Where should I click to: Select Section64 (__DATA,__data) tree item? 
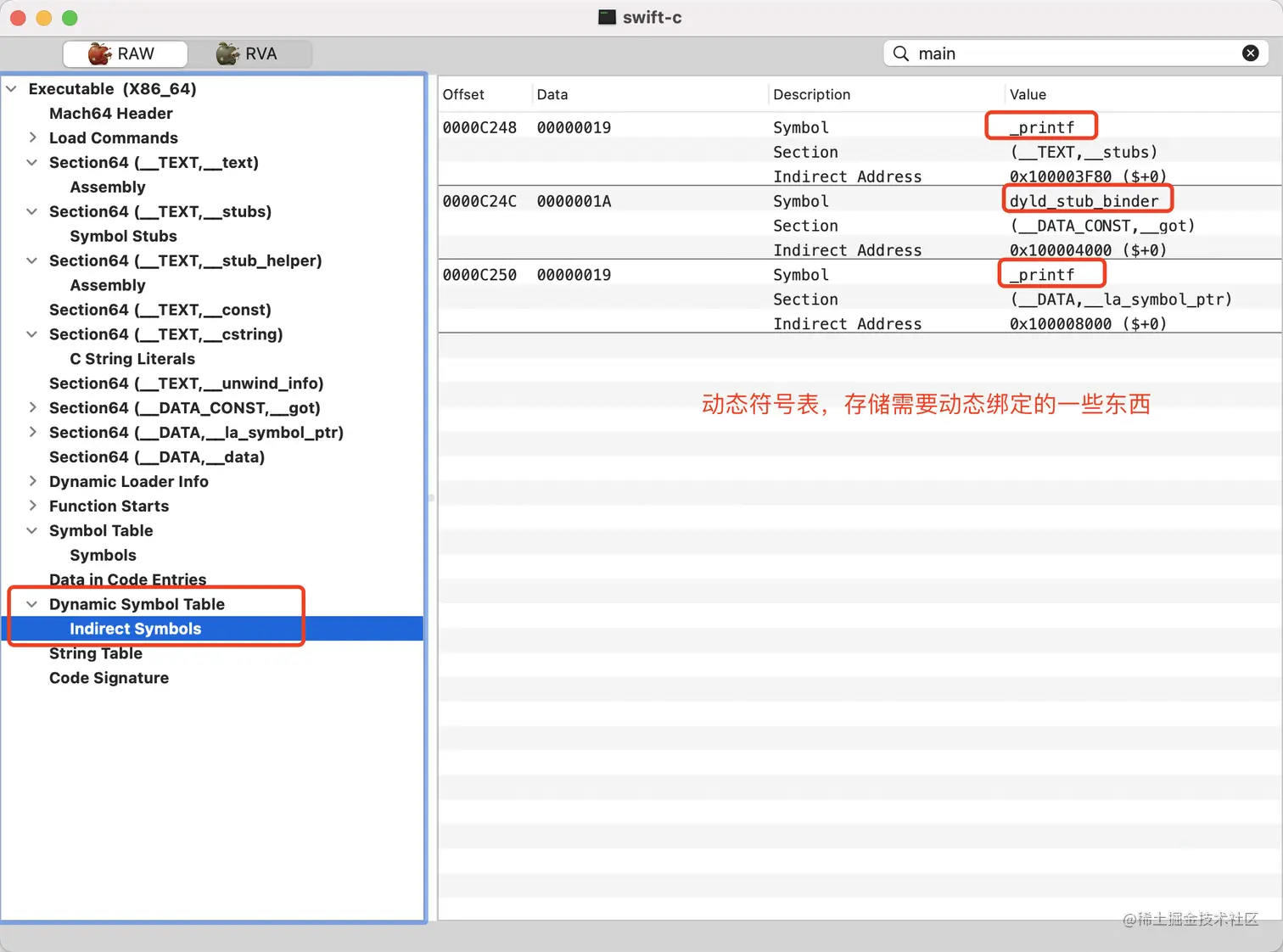(x=157, y=458)
